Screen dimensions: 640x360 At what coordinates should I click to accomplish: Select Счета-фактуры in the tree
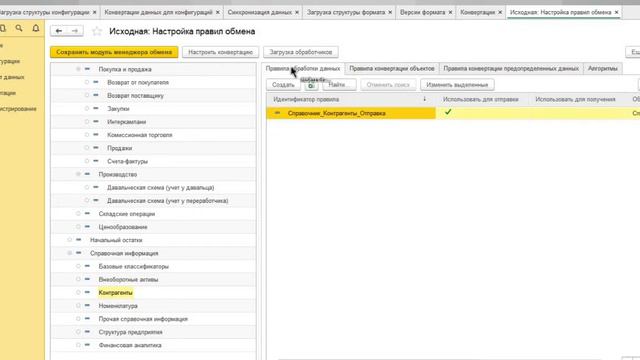click(x=127, y=161)
